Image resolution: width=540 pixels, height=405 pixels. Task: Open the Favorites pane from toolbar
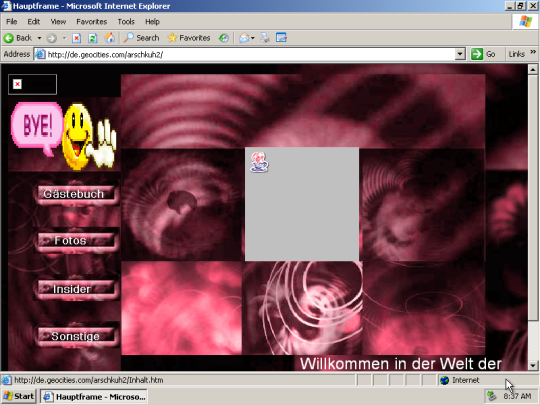pos(189,38)
